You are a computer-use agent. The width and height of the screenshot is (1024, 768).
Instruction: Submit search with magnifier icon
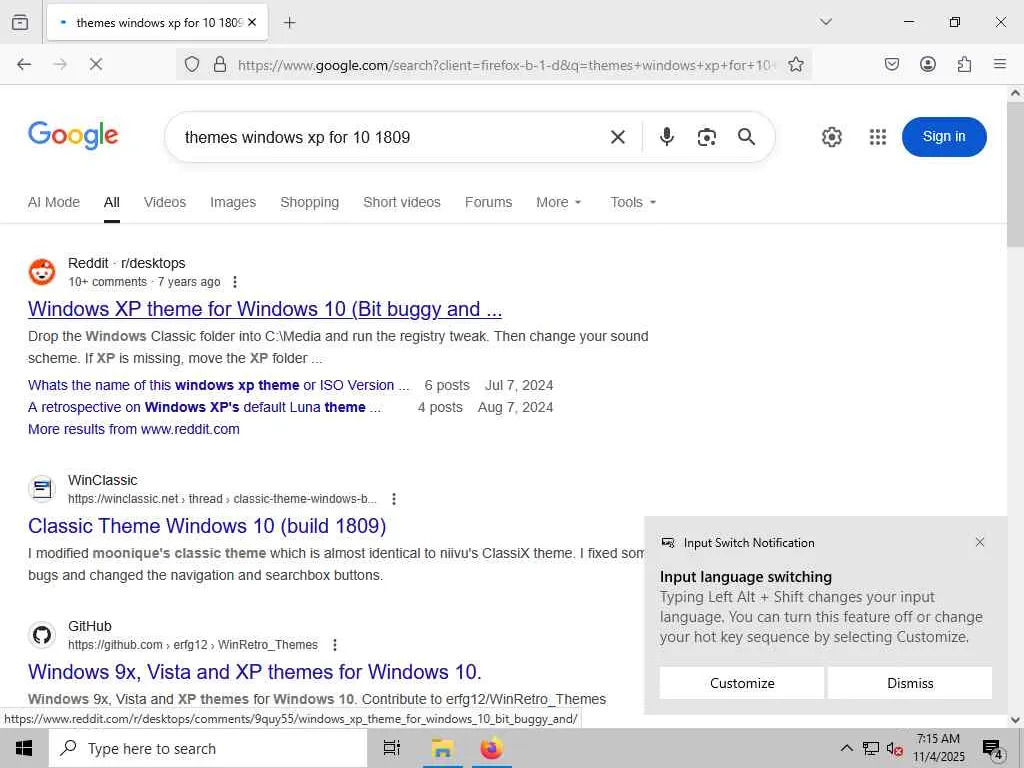coord(746,136)
